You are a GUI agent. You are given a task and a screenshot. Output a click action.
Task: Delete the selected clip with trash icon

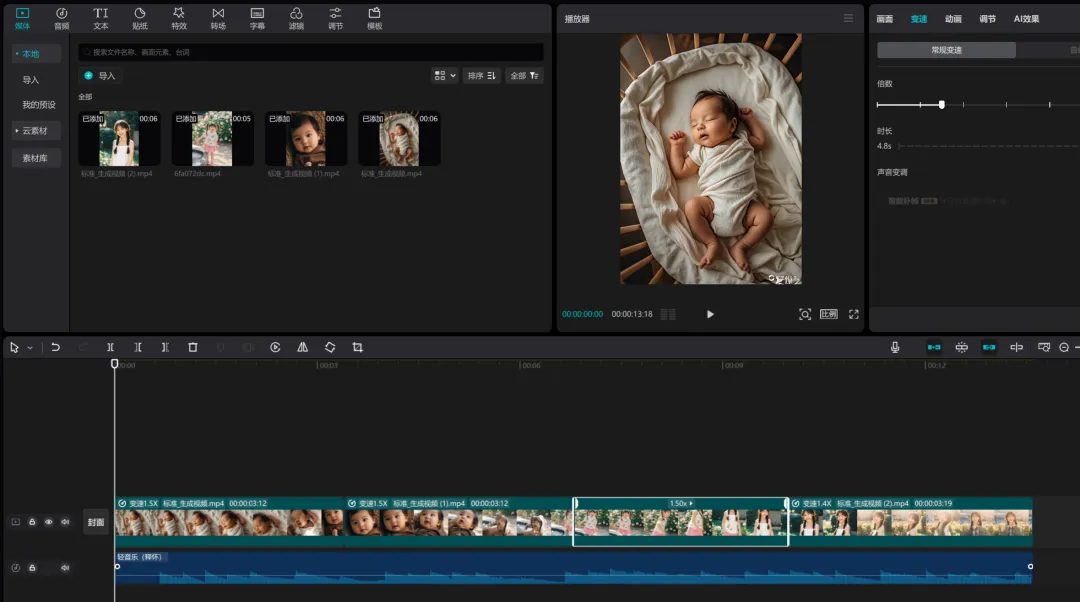(x=193, y=347)
